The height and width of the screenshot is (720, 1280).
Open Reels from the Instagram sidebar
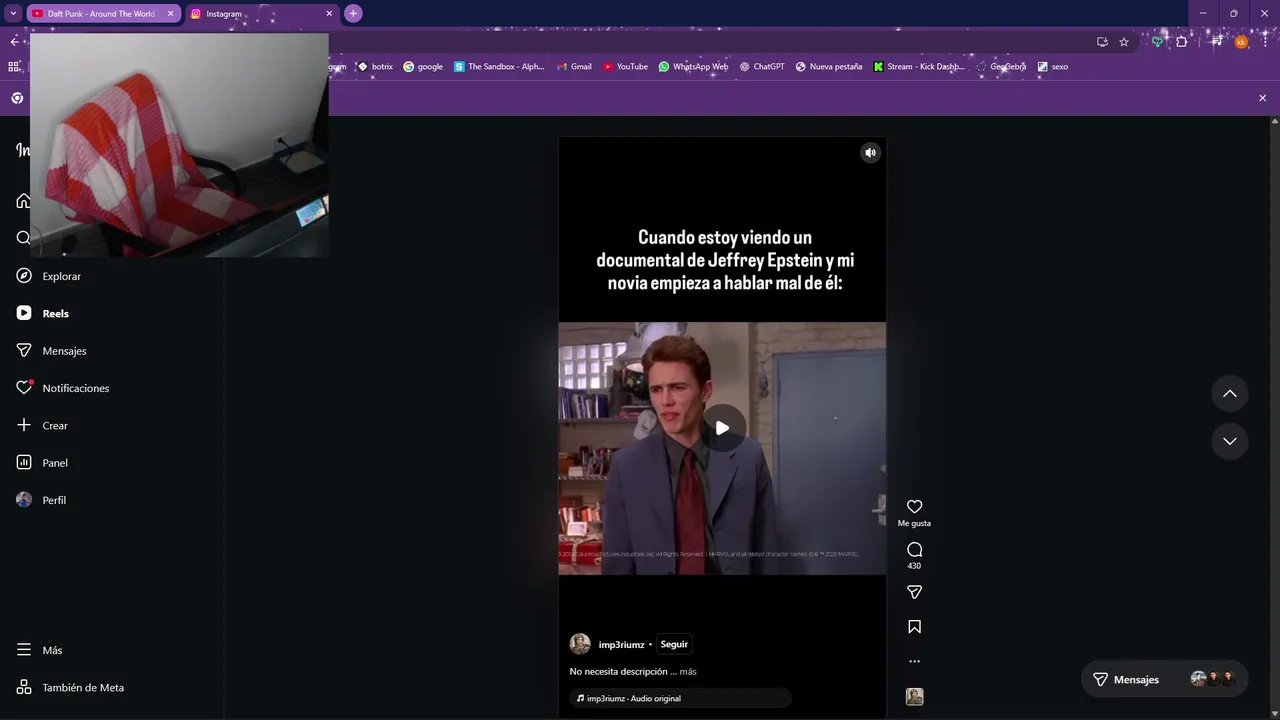coord(42,313)
